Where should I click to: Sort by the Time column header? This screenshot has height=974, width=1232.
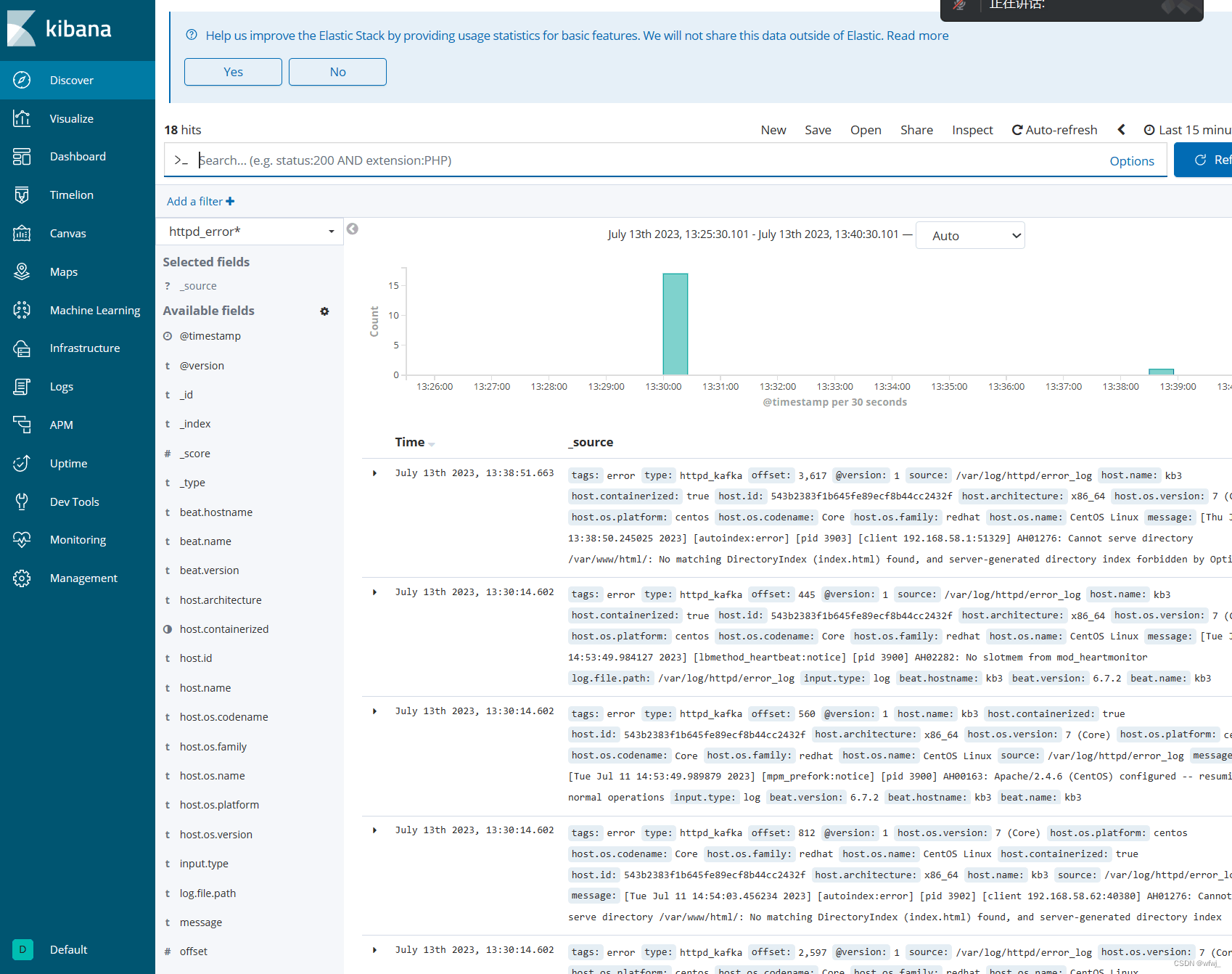coord(414,442)
